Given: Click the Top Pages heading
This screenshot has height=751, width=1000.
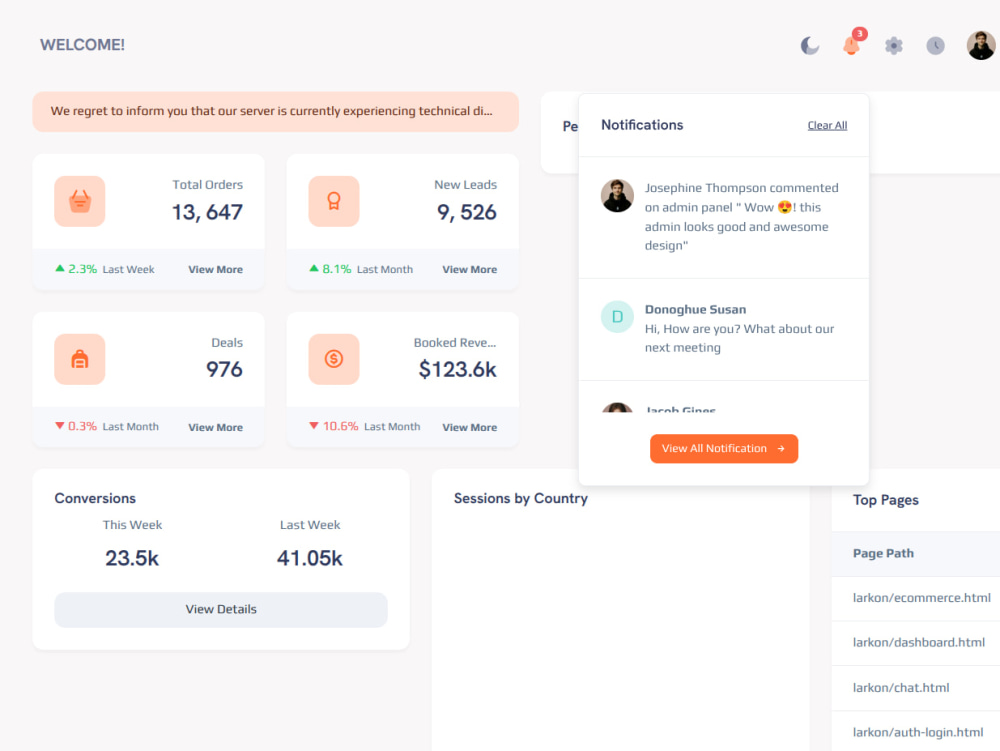Looking at the screenshot, I should coord(886,500).
